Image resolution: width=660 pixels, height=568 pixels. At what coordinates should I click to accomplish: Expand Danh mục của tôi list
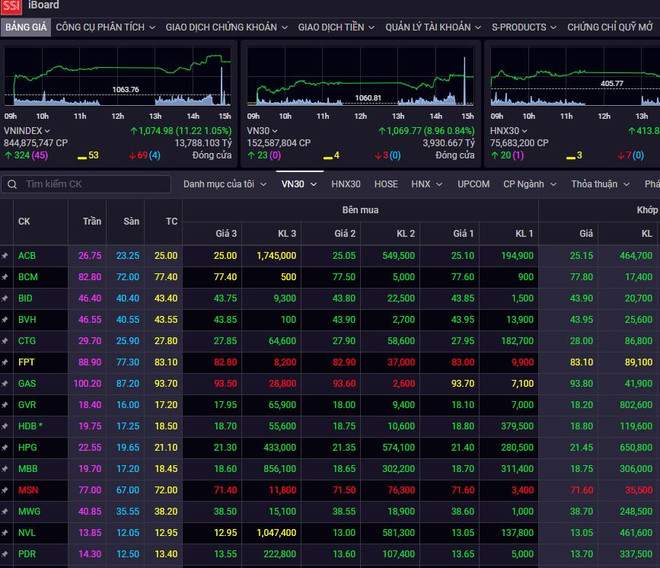pyautogui.click(x=225, y=184)
